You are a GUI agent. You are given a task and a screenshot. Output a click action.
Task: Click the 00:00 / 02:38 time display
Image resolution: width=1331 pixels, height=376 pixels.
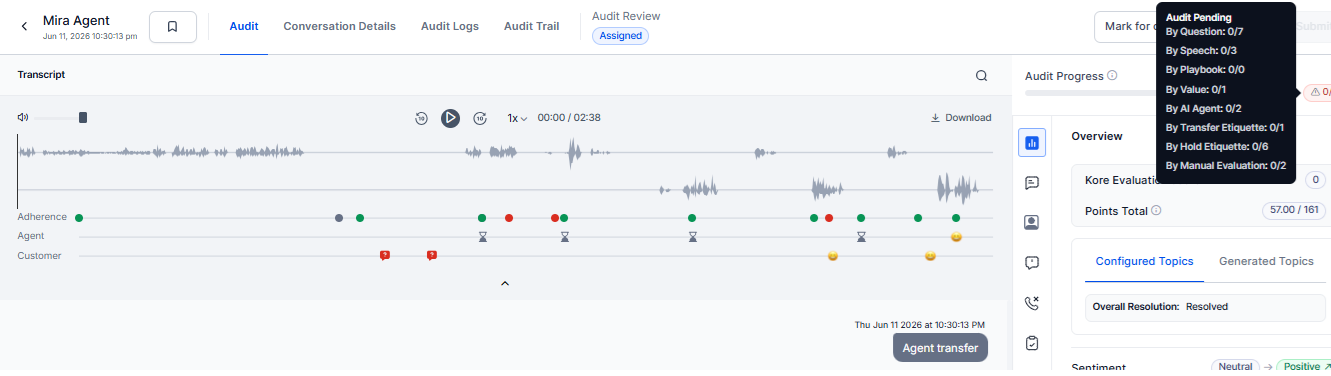(569, 118)
